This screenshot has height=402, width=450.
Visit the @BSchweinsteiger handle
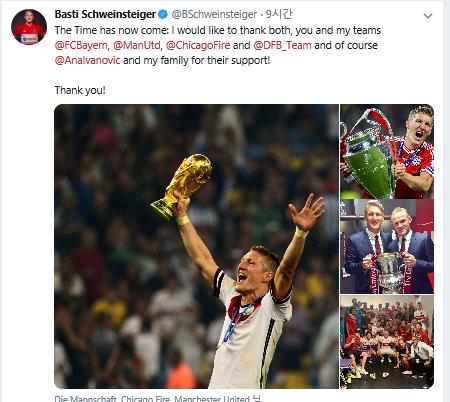tap(214, 14)
